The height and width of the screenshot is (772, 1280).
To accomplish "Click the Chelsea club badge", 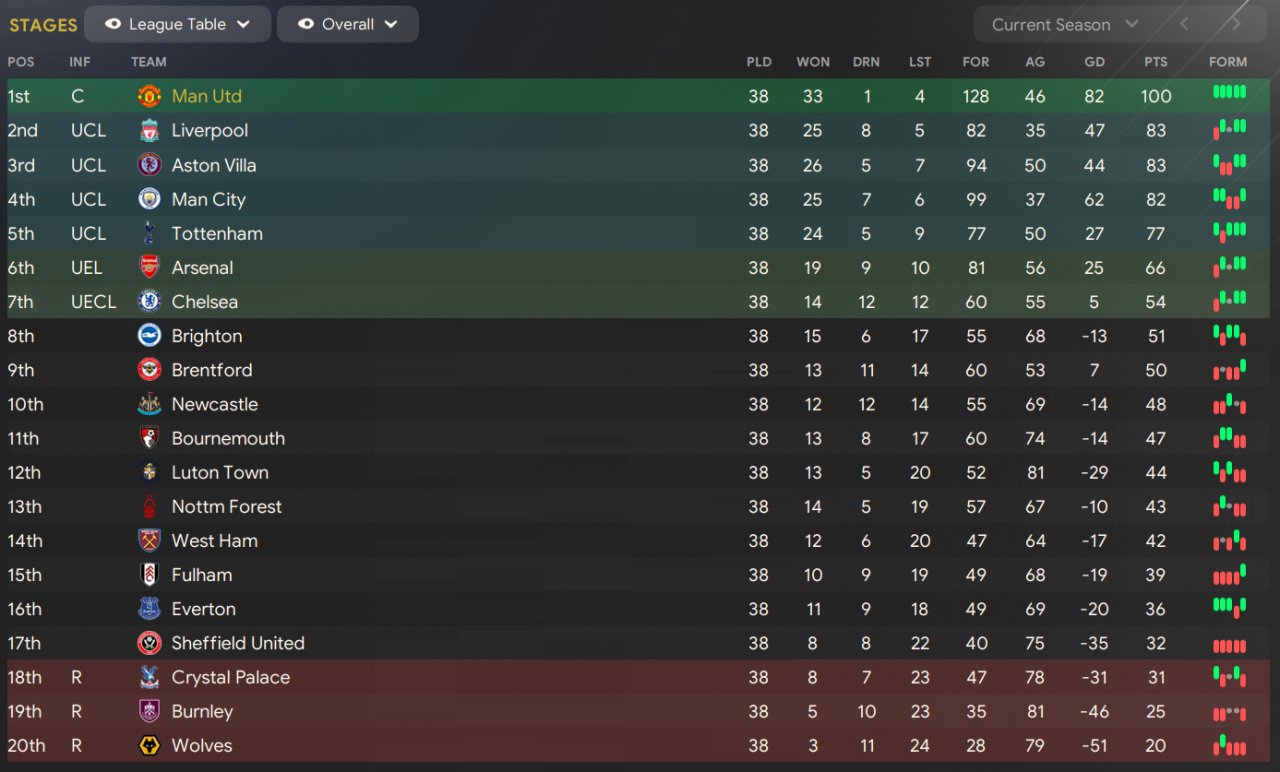I will point(149,301).
